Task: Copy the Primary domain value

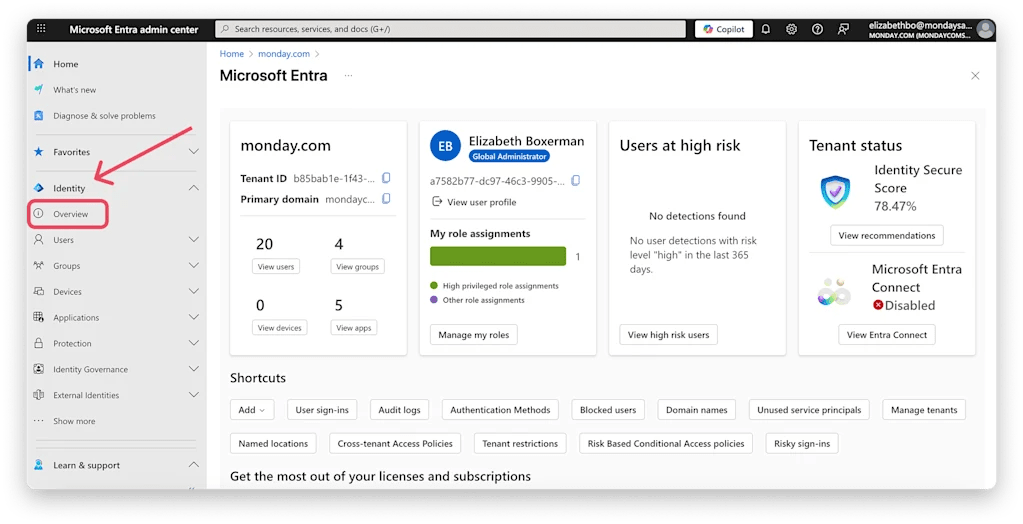Action: [x=386, y=198]
